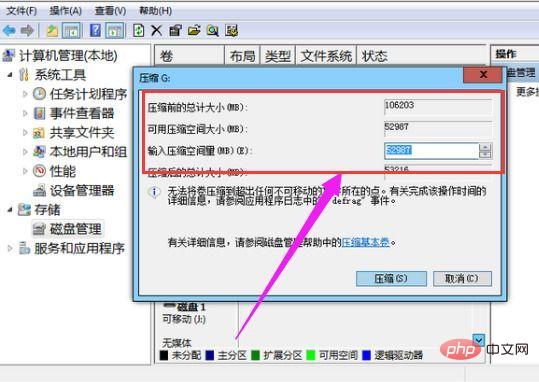This screenshot has width=539, height=382.
Task: Open the Help question mark icon
Action: [x=95, y=31]
